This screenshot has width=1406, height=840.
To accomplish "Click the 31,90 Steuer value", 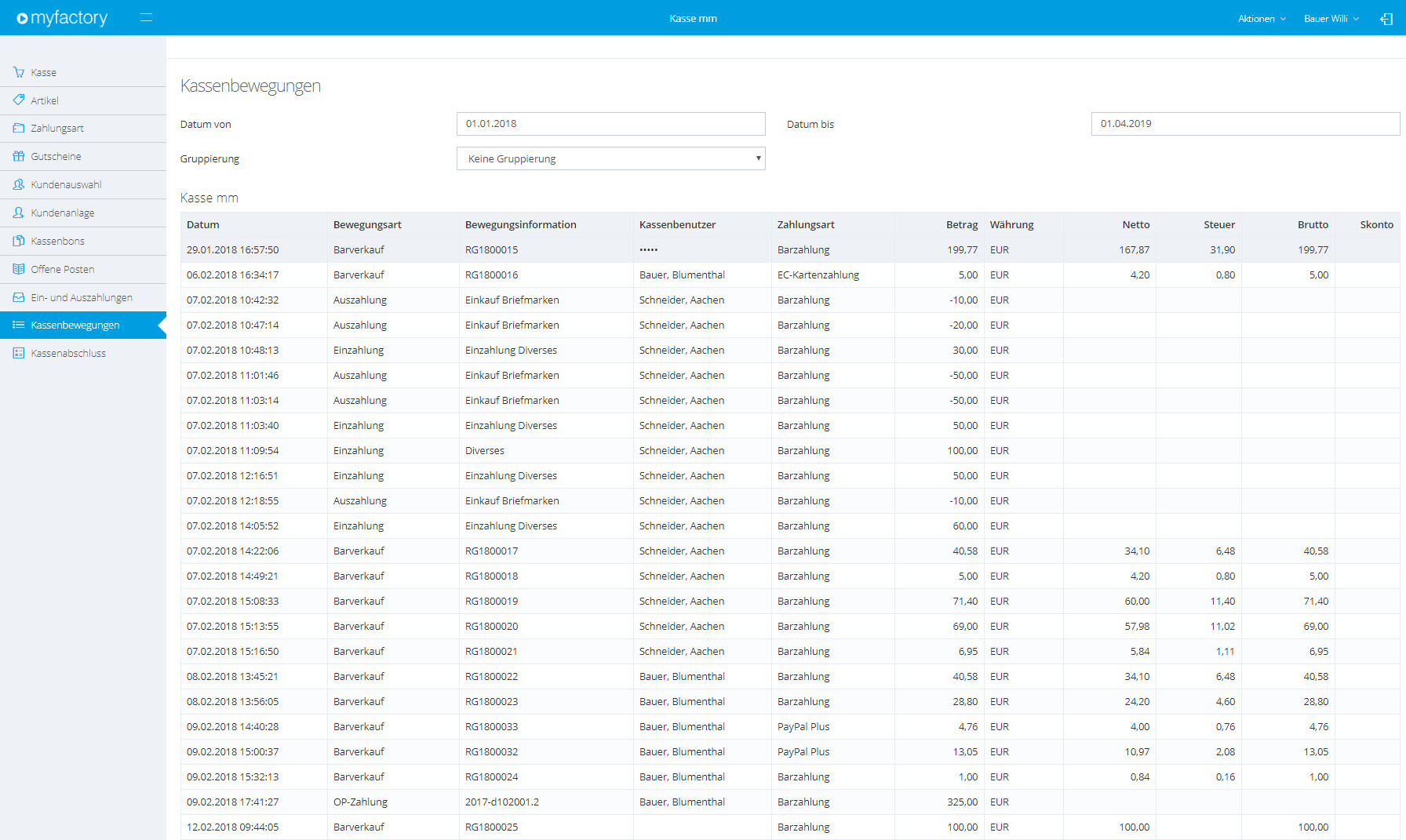I will [1222, 249].
